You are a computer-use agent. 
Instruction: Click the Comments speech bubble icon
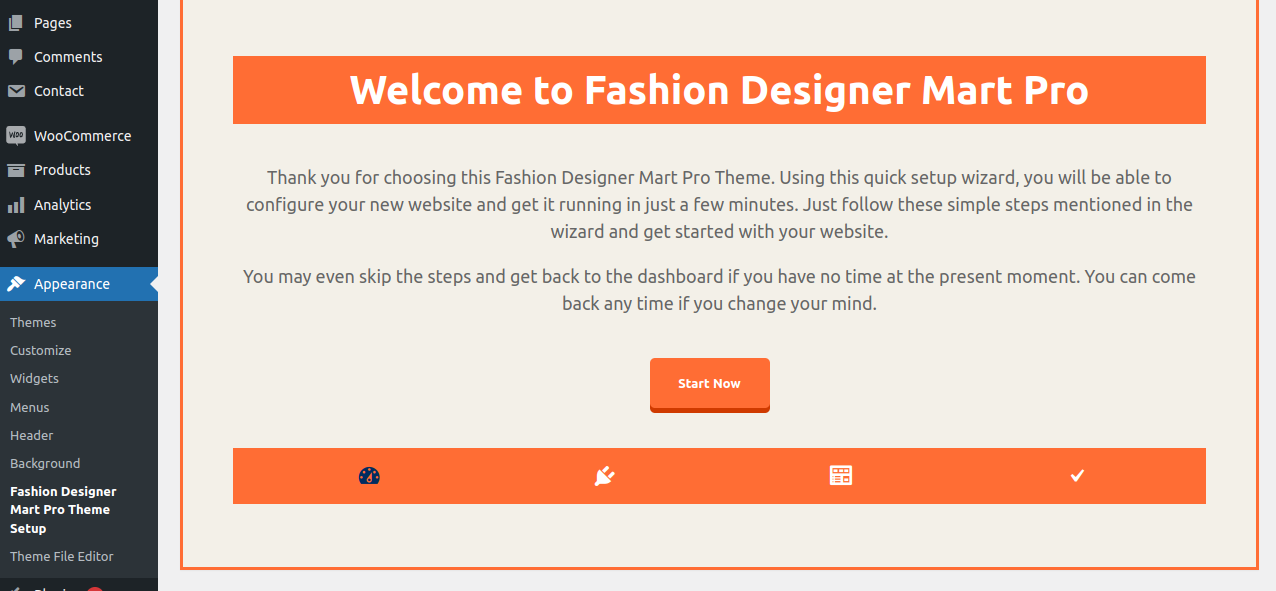point(16,57)
